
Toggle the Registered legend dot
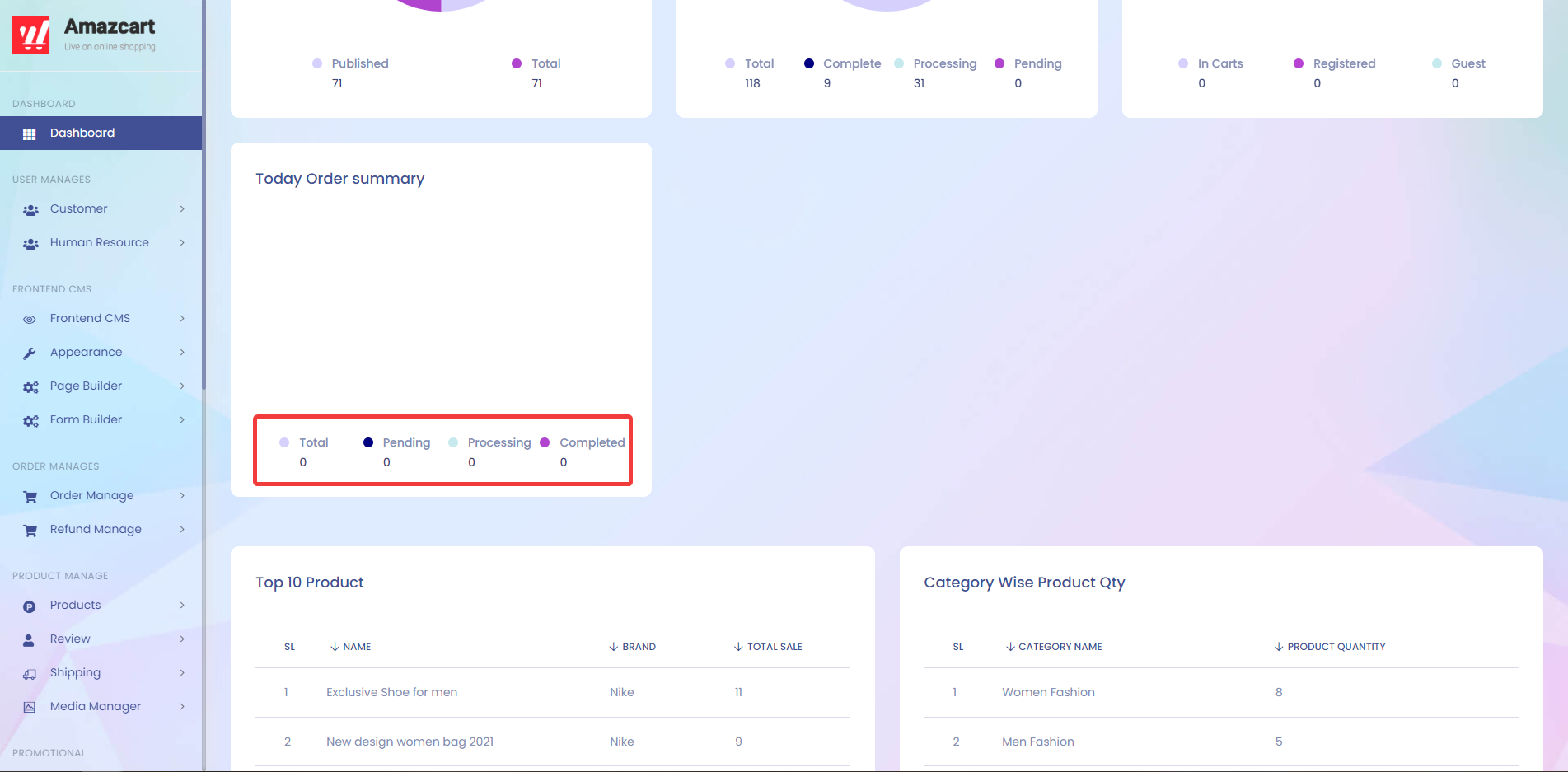[x=1299, y=63]
